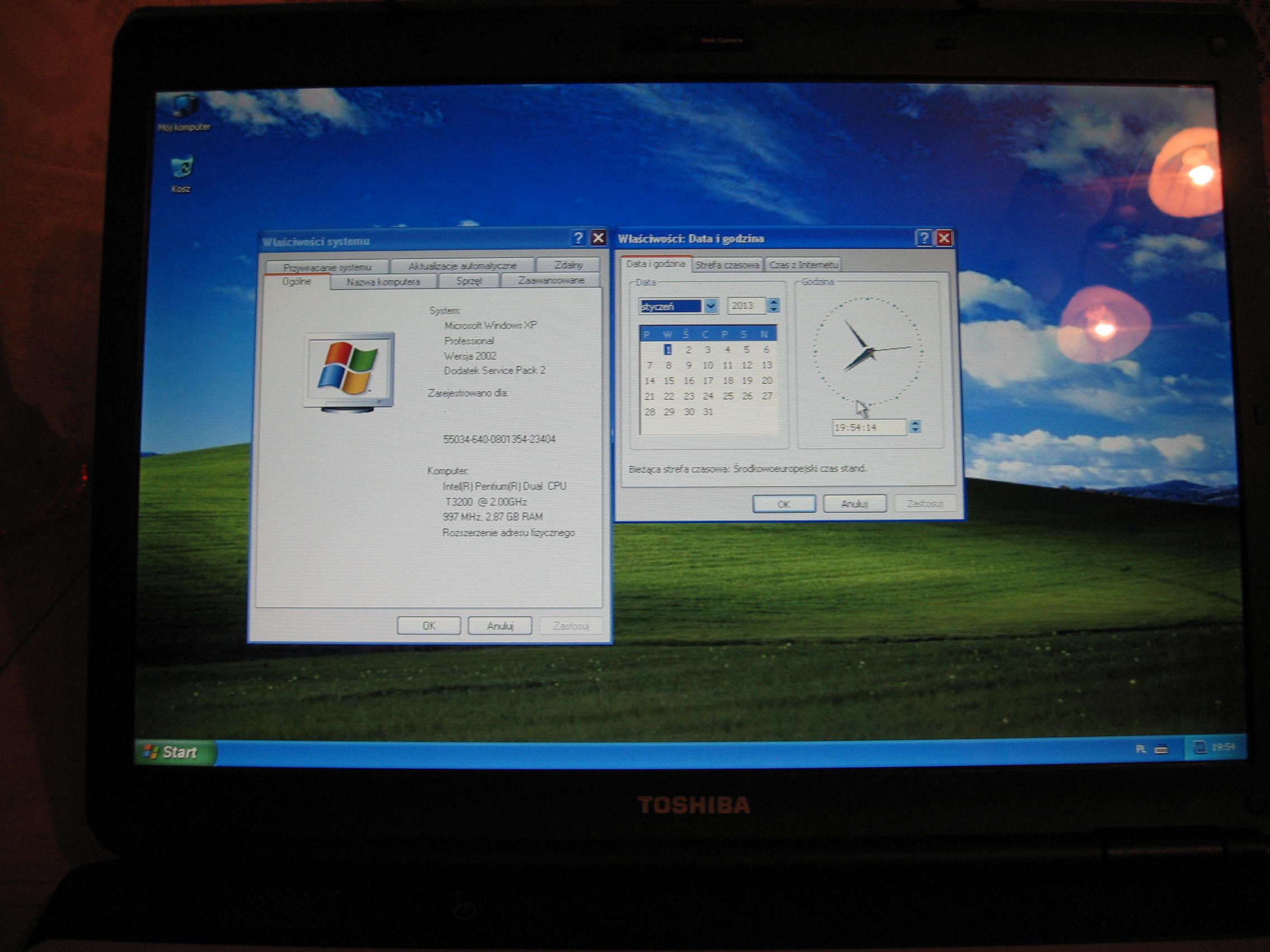This screenshot has width=1270, height=952.
Task: Open the Aktualizacje automatyczne tab
Action: tap(462, 266)
